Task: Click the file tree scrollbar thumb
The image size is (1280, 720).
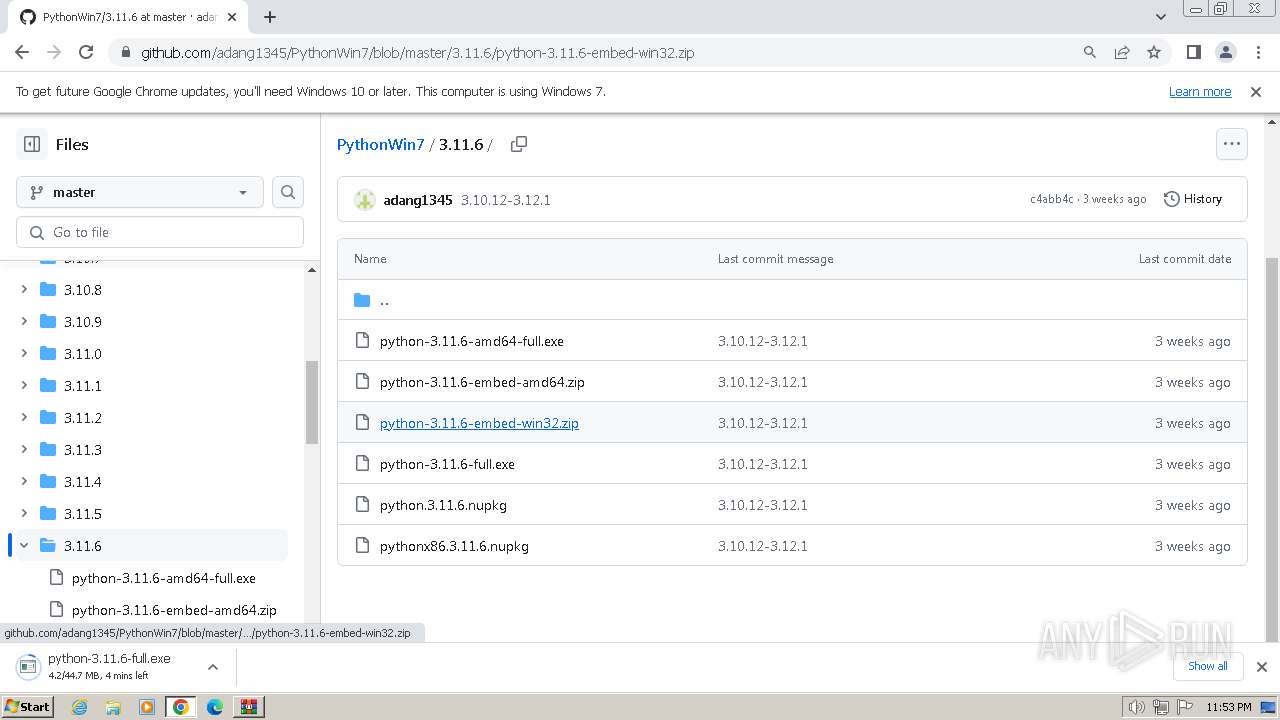Action: click(x=312, y=402)
